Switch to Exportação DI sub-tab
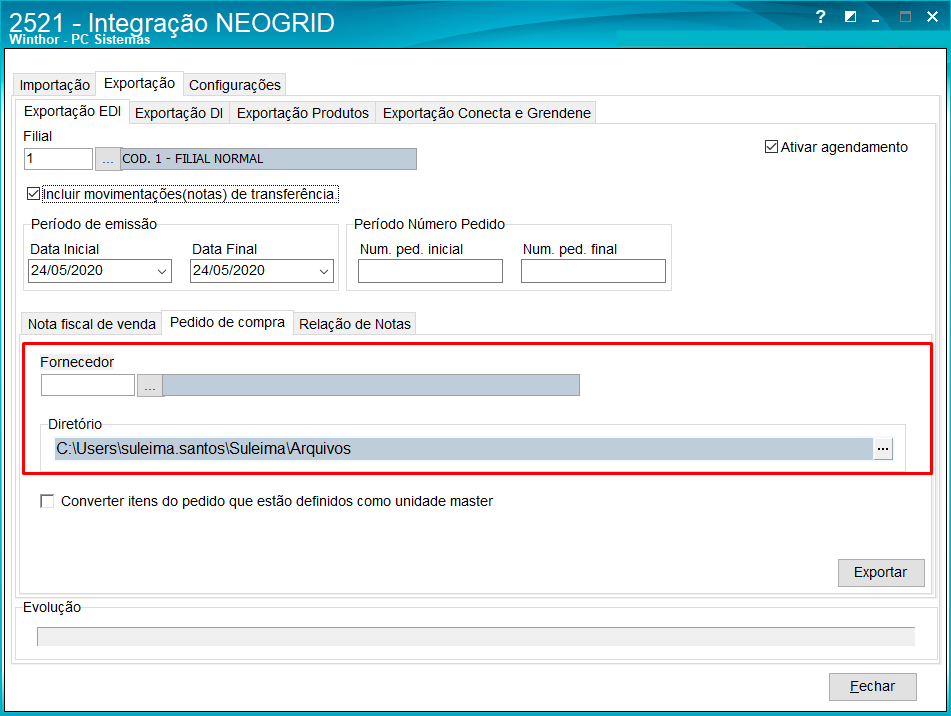The height and width of the screenshot is (716, 951). 179,113
